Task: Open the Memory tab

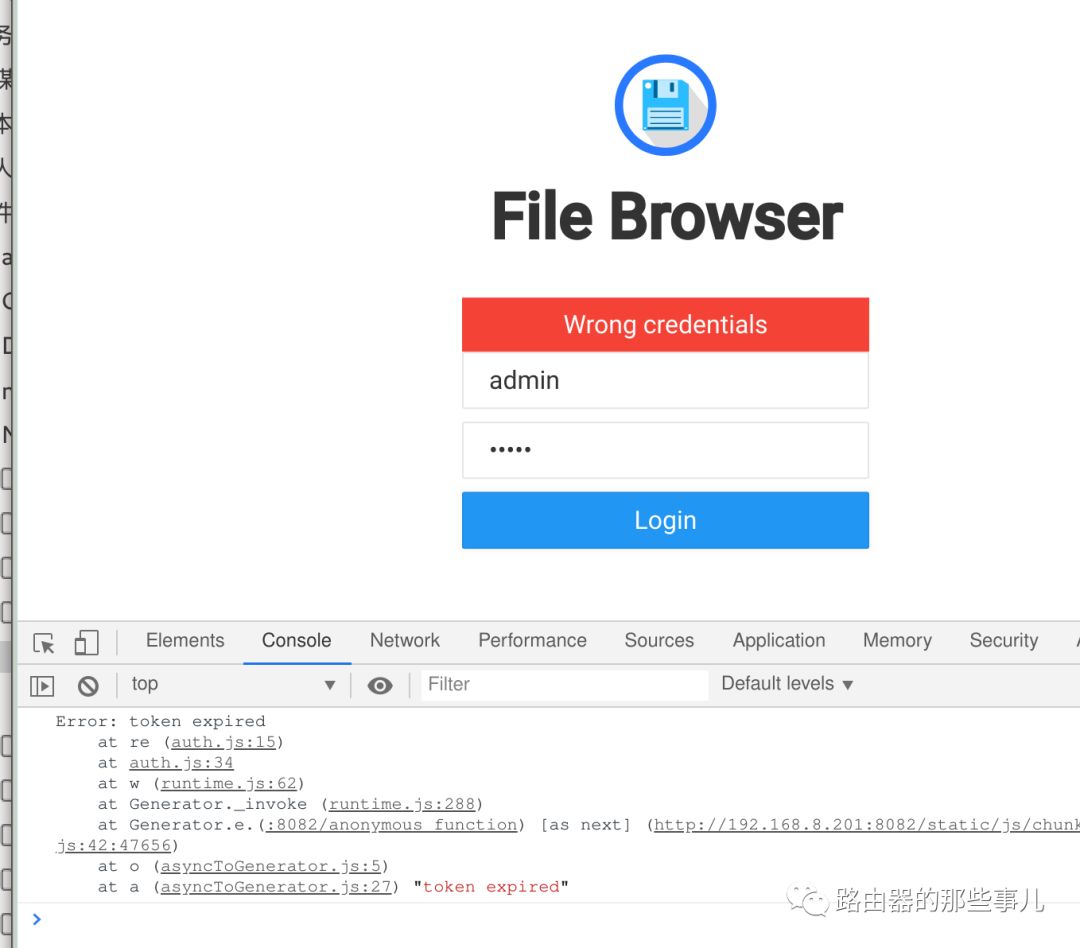Action: (x=897, y=640)
